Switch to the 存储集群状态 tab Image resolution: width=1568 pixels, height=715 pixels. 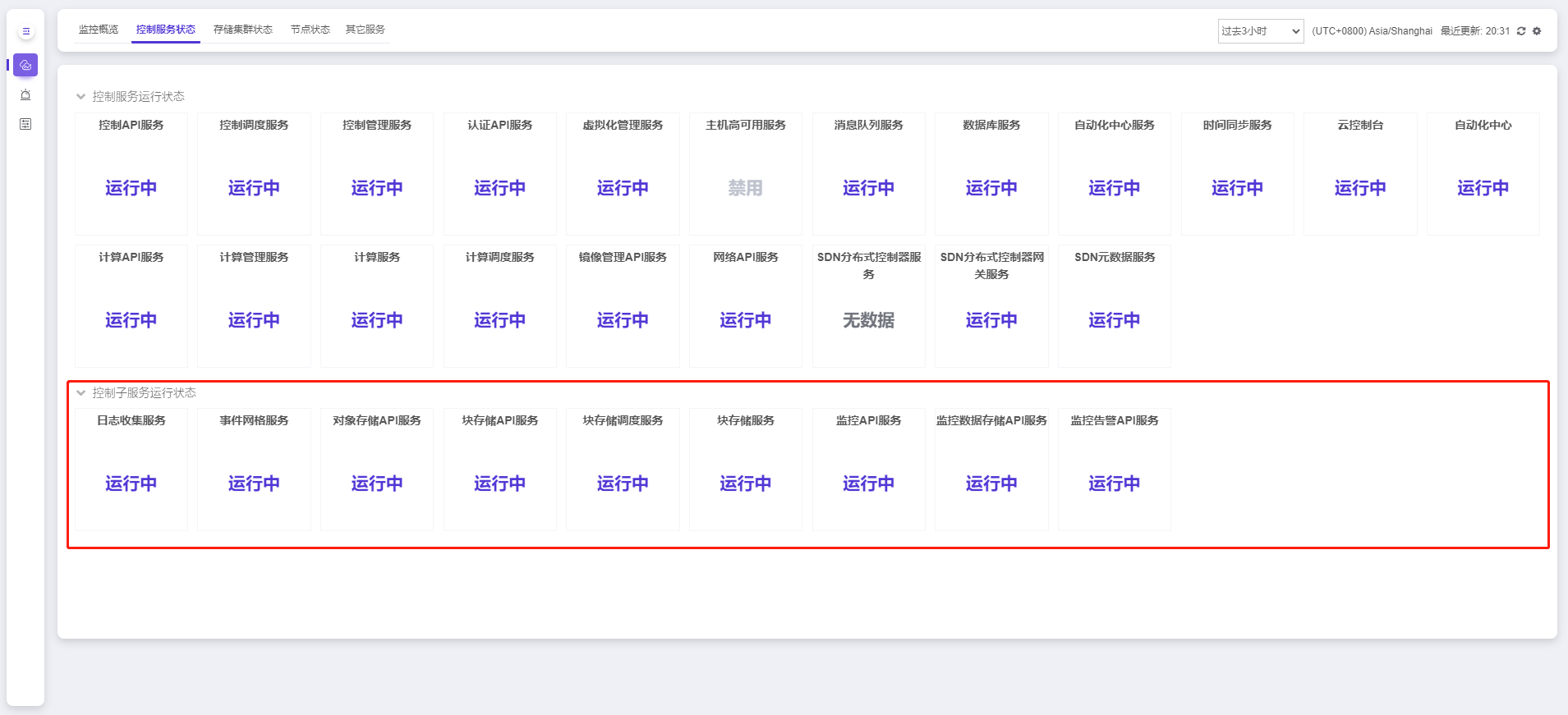click(242, 30)
